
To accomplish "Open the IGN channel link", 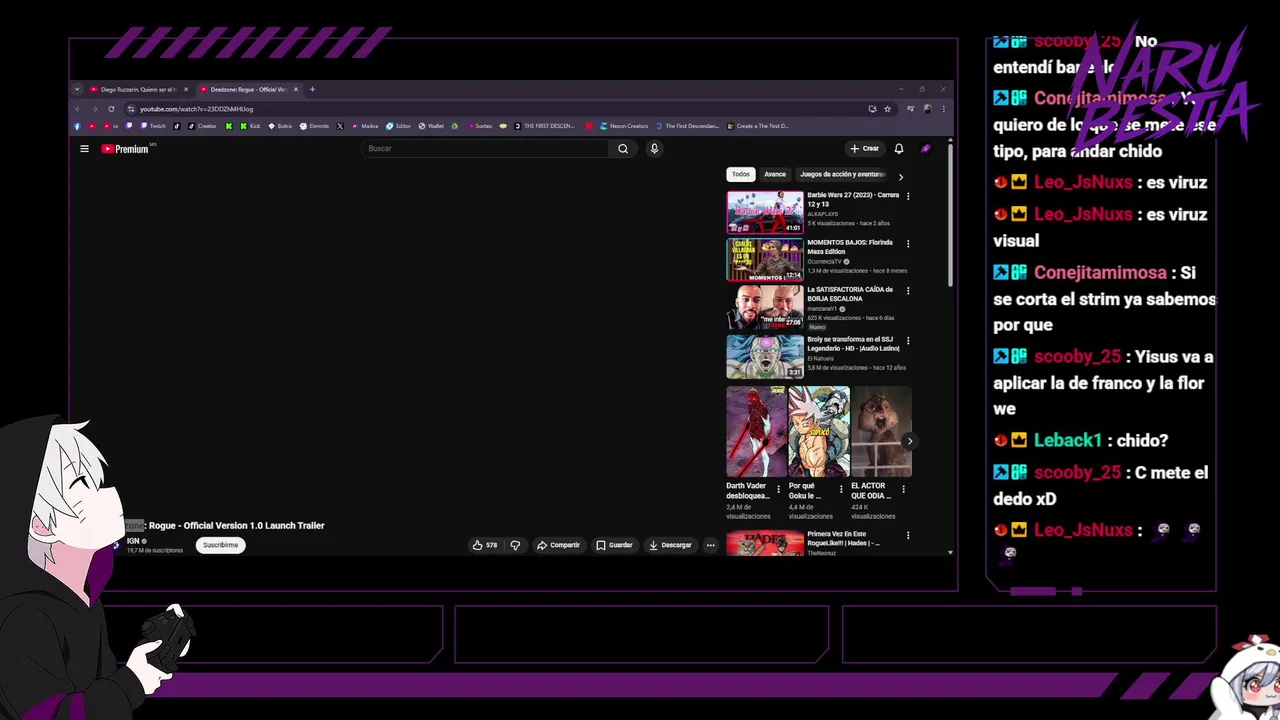I will pos(133,541).
